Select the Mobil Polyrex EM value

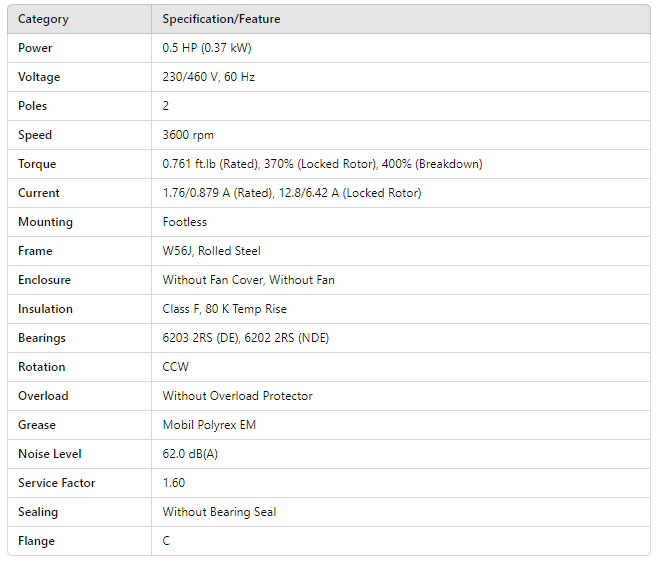pos(209,425)
